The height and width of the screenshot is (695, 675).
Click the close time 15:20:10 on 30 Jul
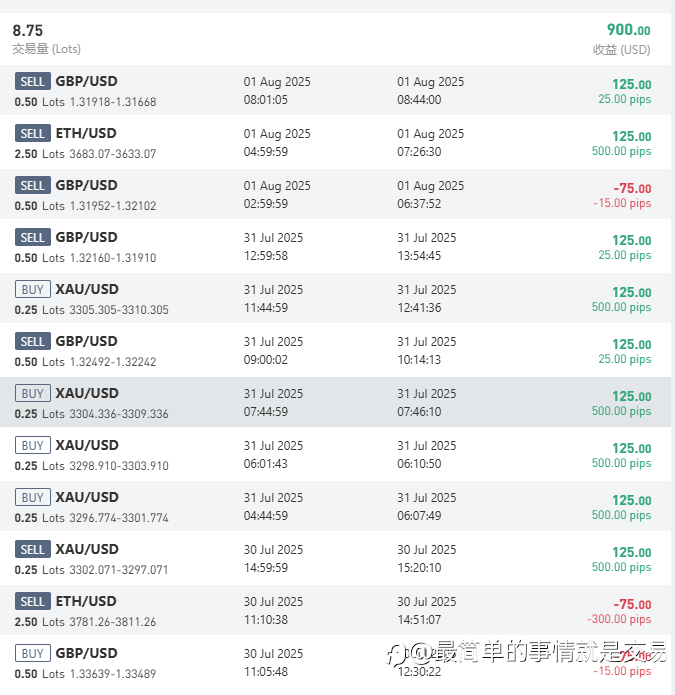pyautogui.click(x=419, y=568)
